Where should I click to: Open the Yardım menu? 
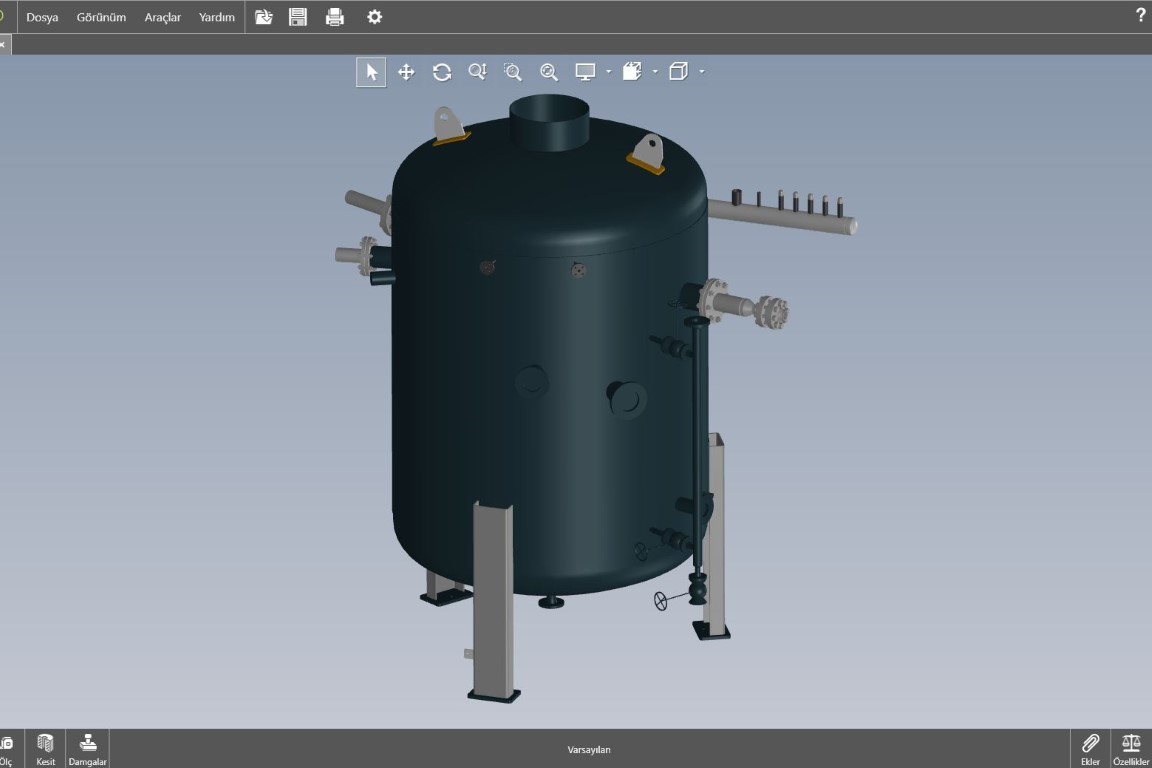tap(217, 17)
